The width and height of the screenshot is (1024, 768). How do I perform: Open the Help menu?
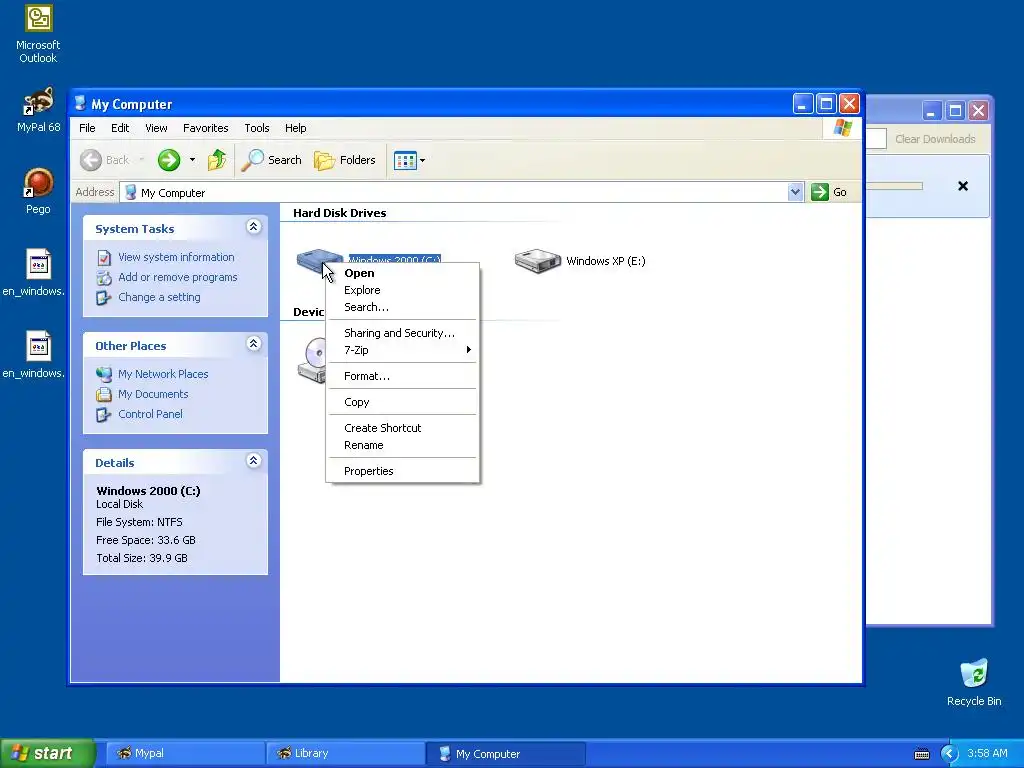click(295, 128)
